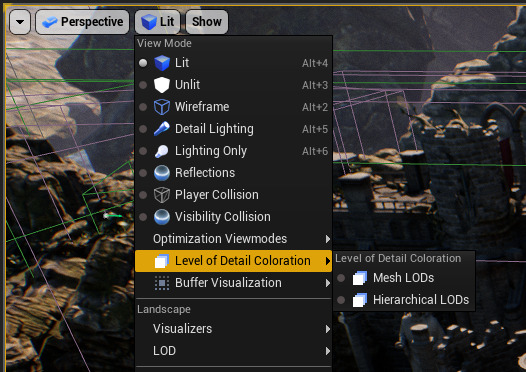The height and width of the screenshot is (372, 526).
Task: Click the Alt+4 shortcut text
Action: pos(315,63)
